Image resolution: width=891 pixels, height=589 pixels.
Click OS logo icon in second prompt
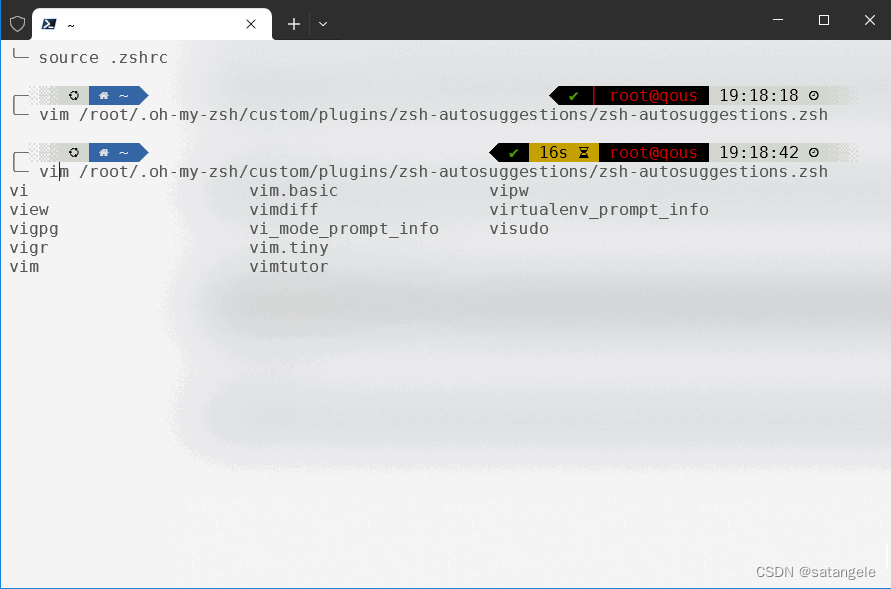pyautogui.click(x=74, y=152)
